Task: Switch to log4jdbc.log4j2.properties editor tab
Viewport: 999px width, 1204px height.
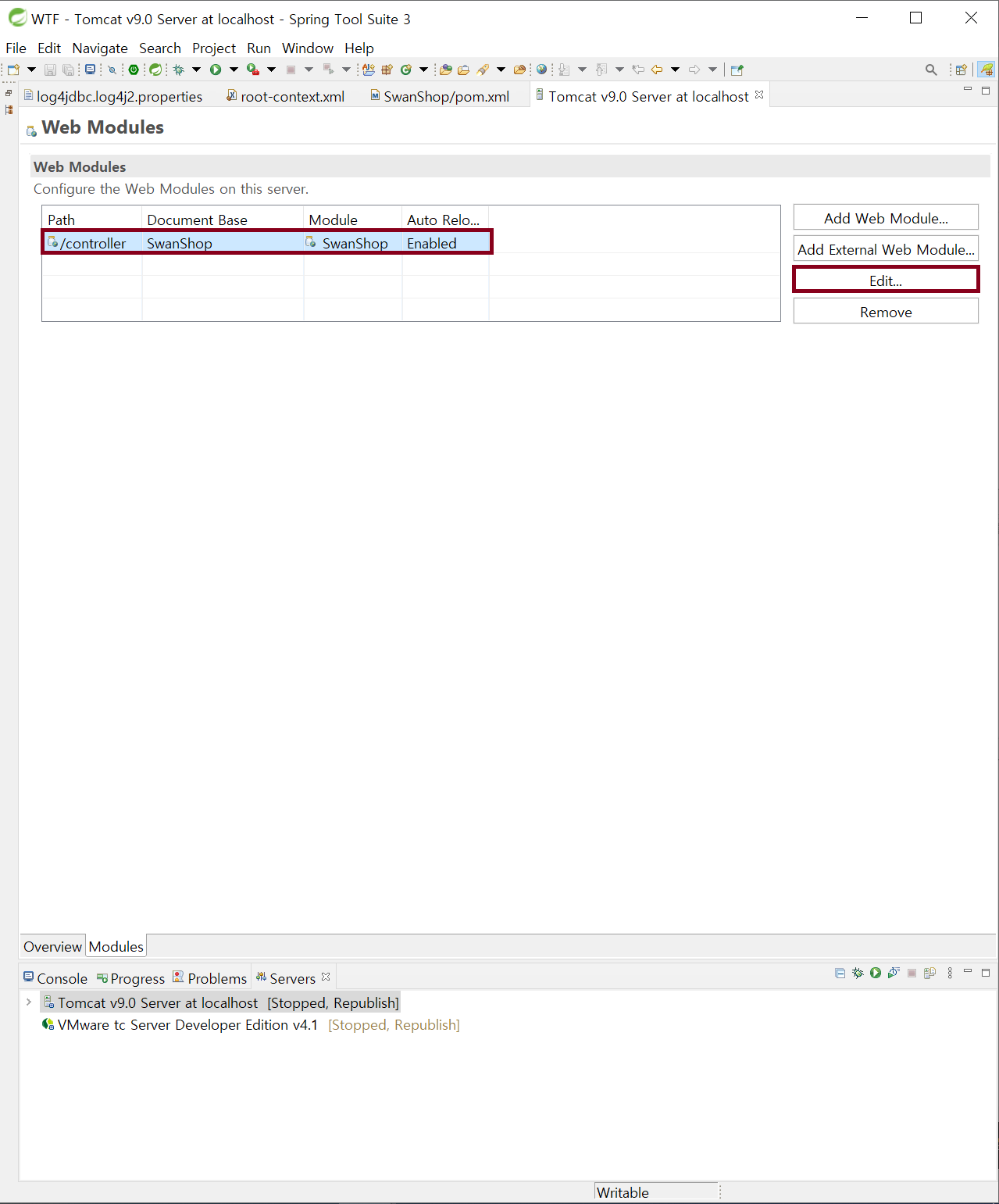Action: 113,96
